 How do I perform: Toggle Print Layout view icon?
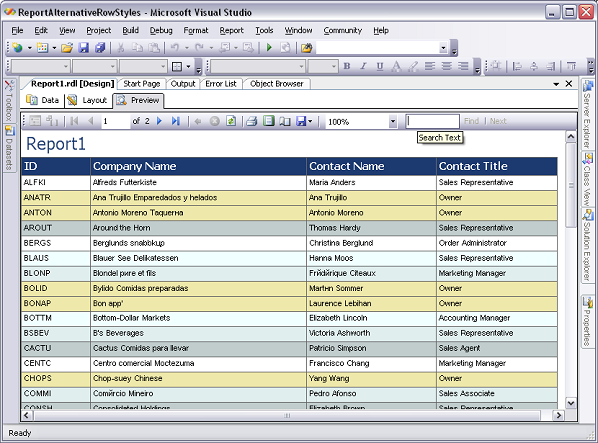point(269,121)
